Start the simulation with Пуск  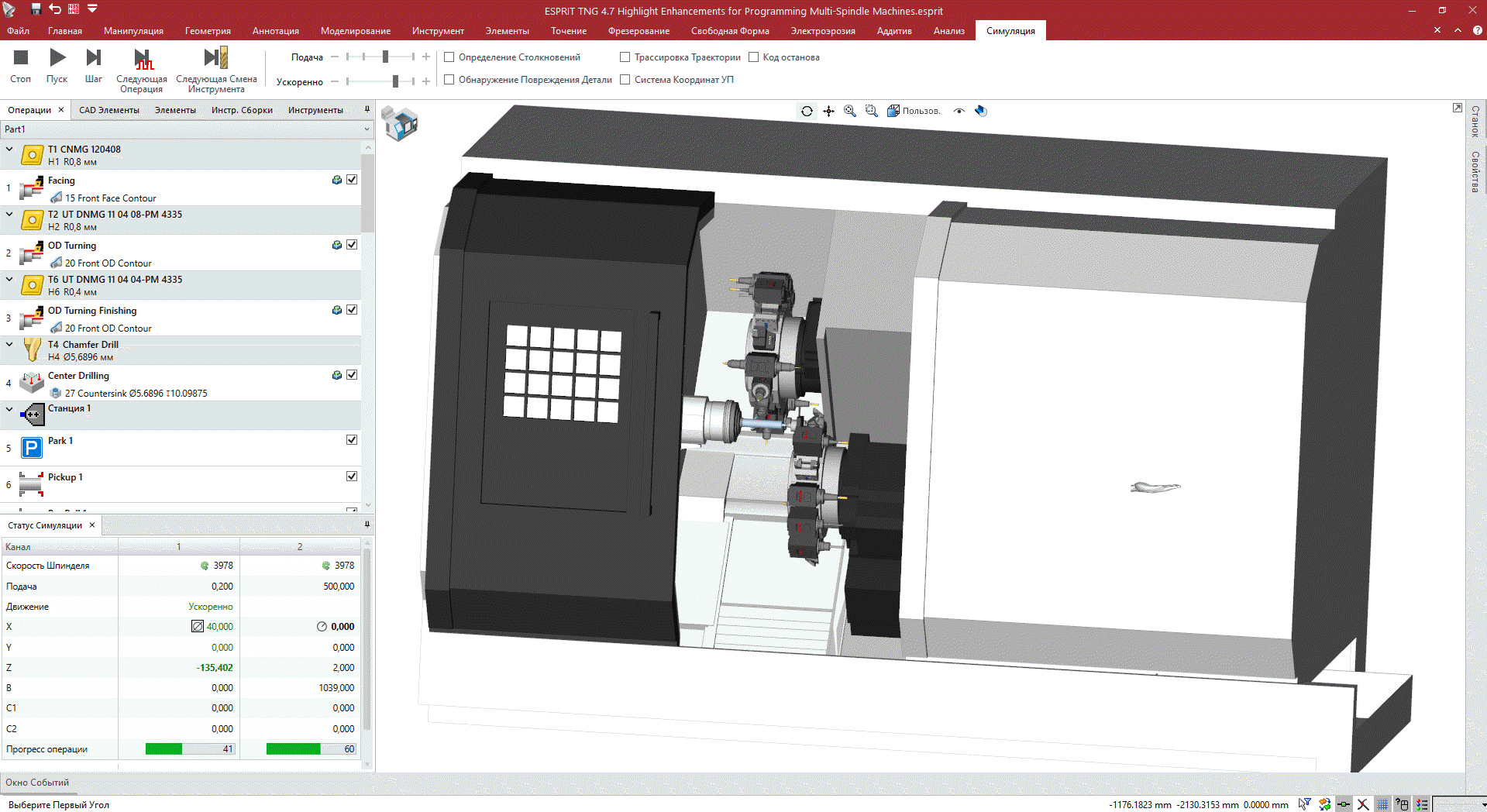(57, 58)
